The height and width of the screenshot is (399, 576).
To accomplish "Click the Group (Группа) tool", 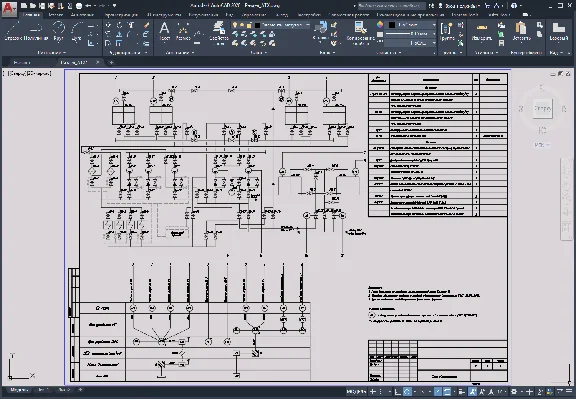I will pyautogui.click(x=447, y=31).
